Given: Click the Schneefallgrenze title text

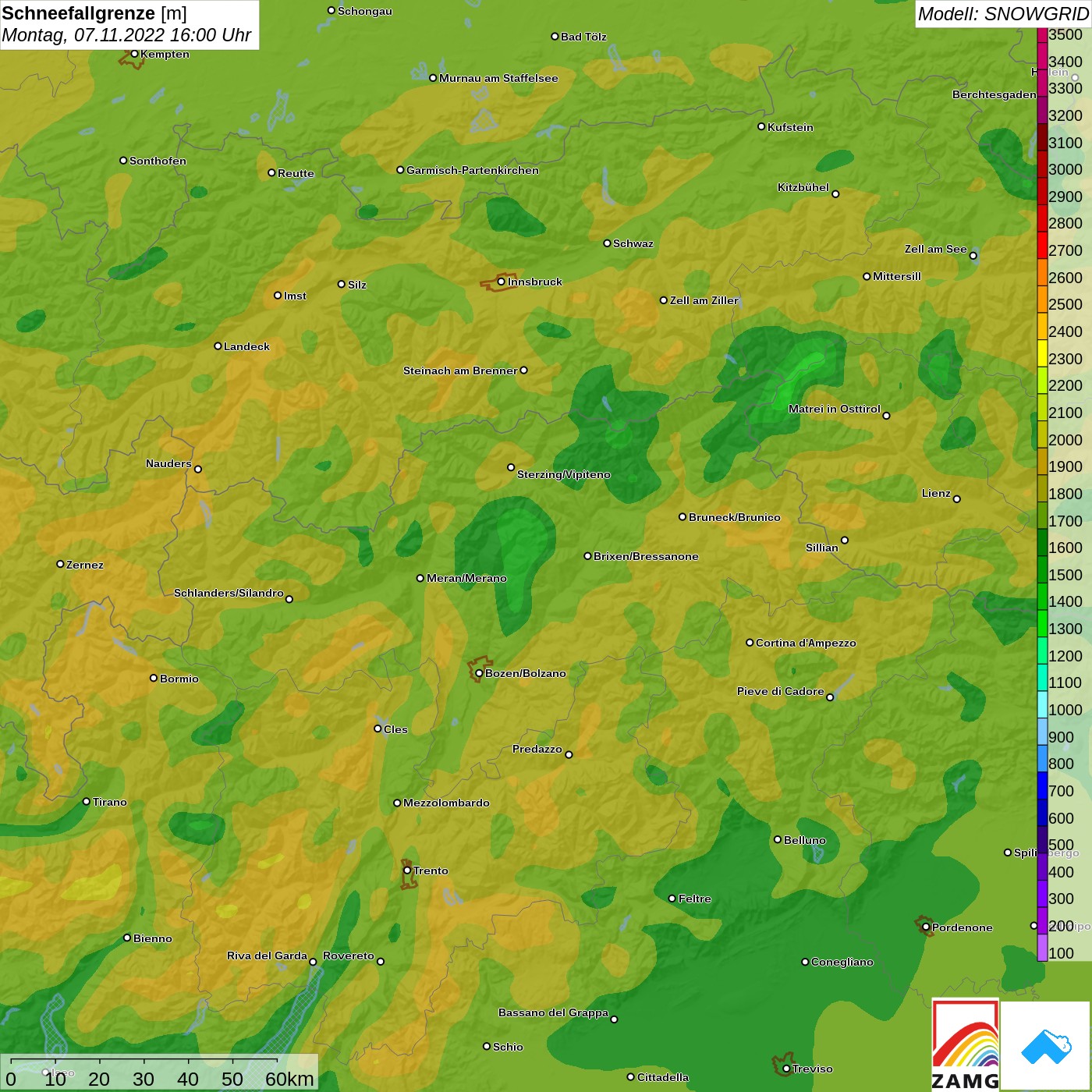Looking at the screenshot, I should pyautogui.click(x=79, y=13).
